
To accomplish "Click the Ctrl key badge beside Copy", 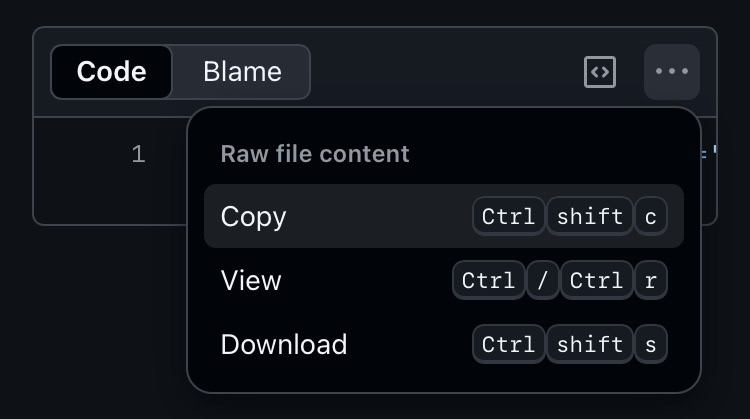I will pyautogui.click(x=508, y=216).
